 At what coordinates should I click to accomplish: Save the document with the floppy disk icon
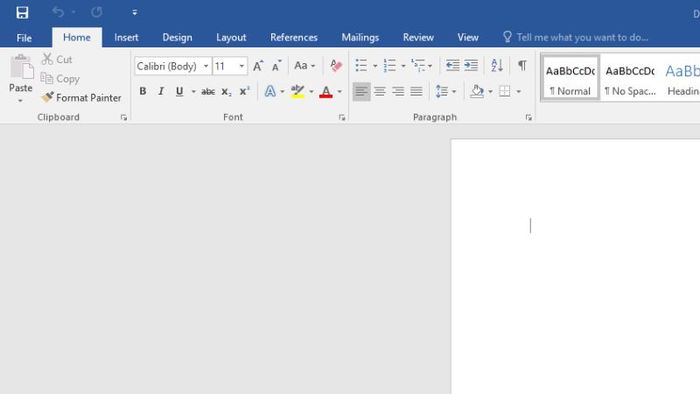click(x=22, y=12)
